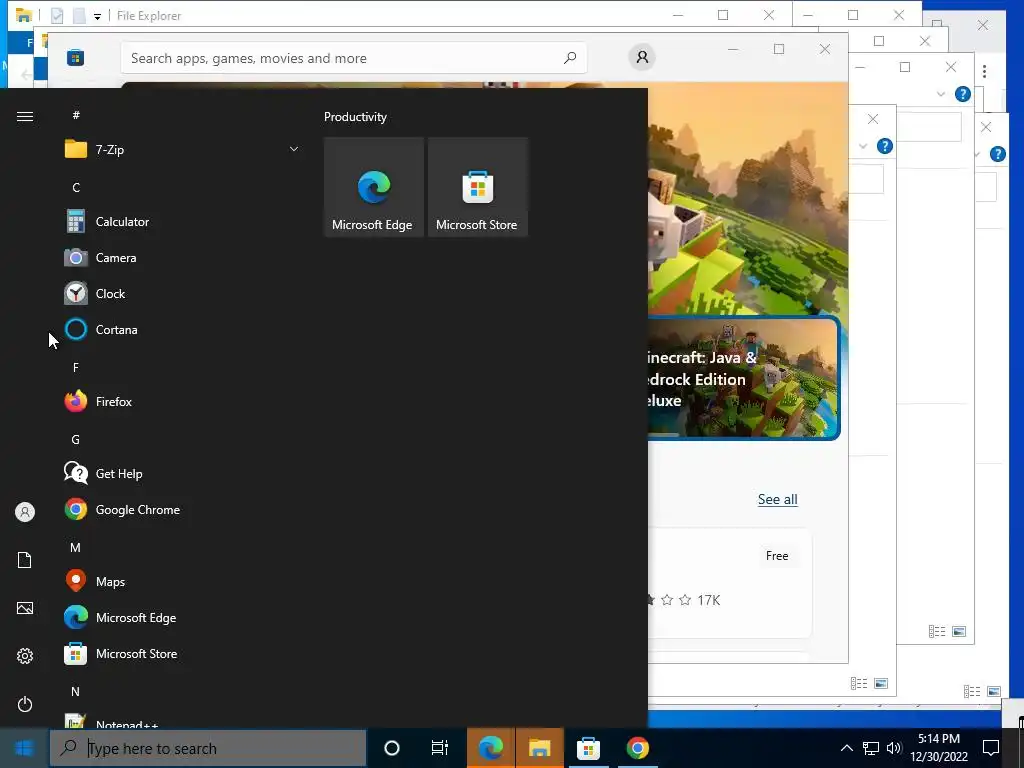1024x768 pixels.
Task: Jump to letter N section header
Action: point(76,691)
